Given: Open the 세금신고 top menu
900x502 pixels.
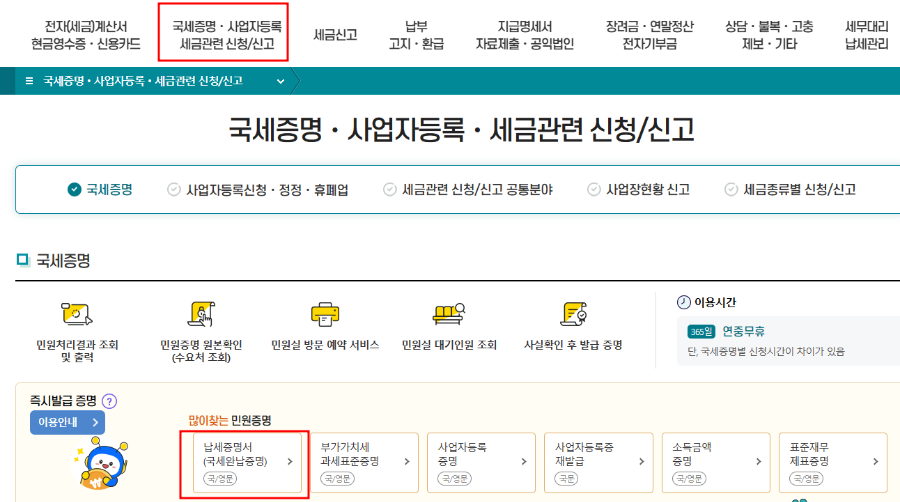Looking at the screenshot, I should click(335, 35).
